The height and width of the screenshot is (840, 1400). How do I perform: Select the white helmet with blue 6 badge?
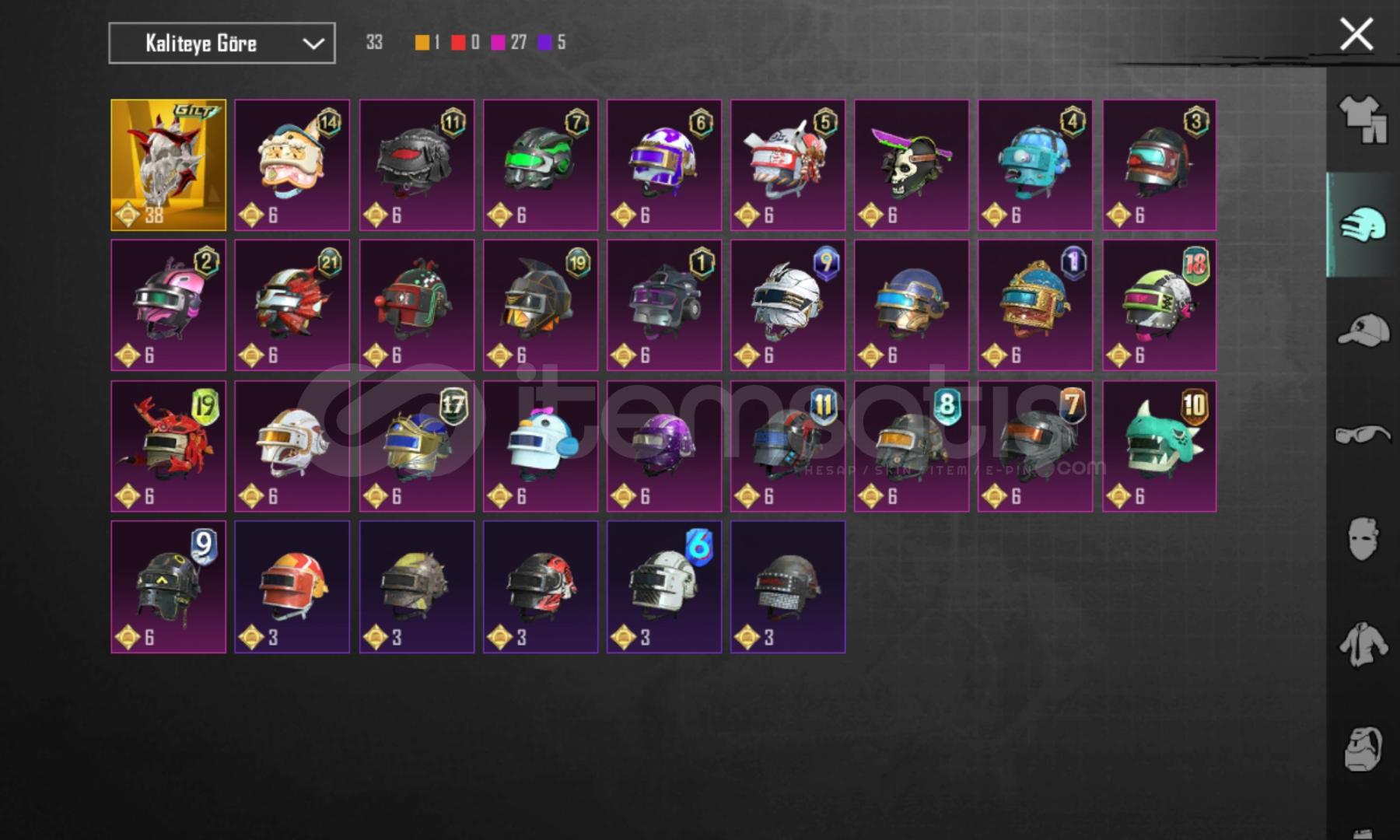coord(664,587)
